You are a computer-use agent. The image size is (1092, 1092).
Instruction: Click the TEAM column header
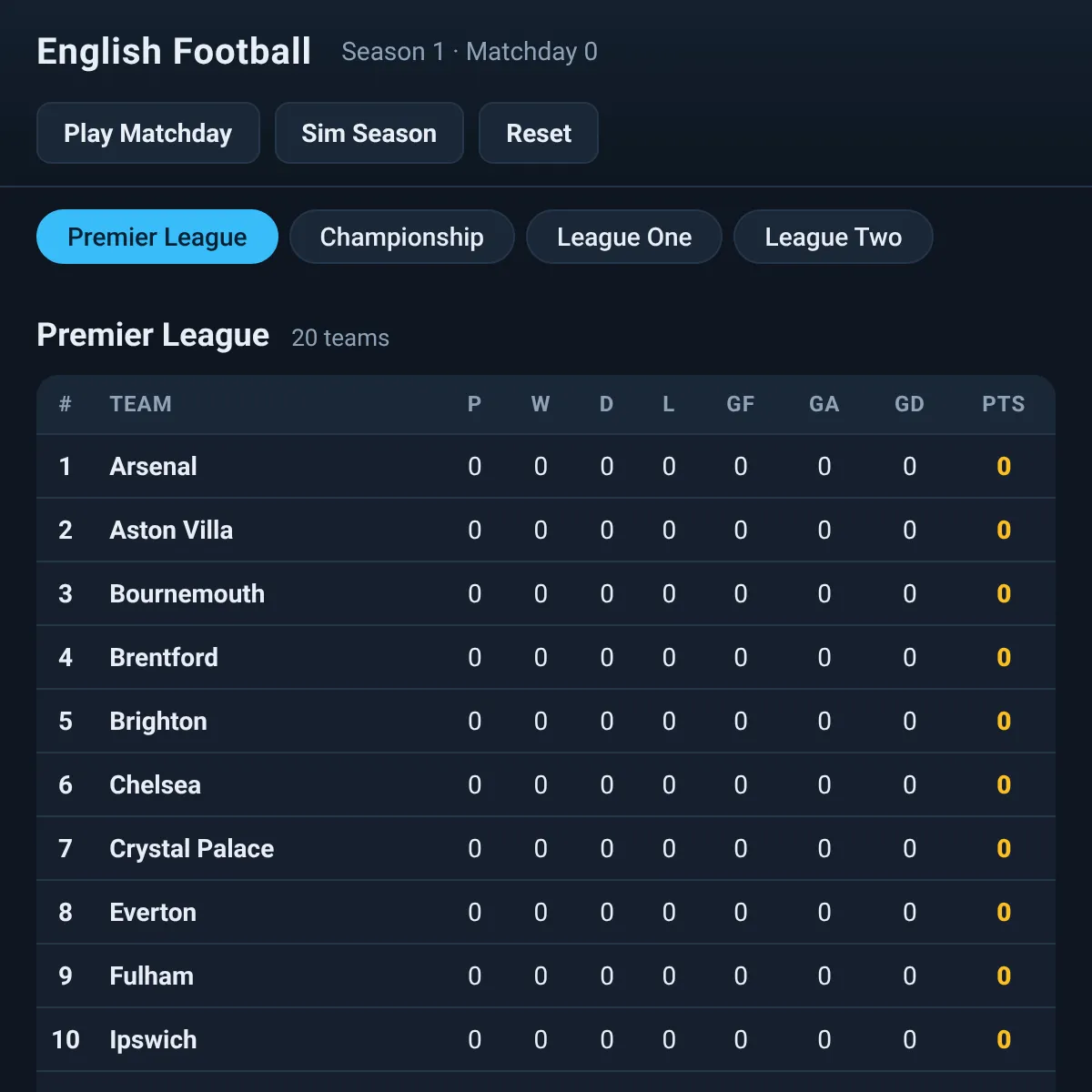click(140, 404)
